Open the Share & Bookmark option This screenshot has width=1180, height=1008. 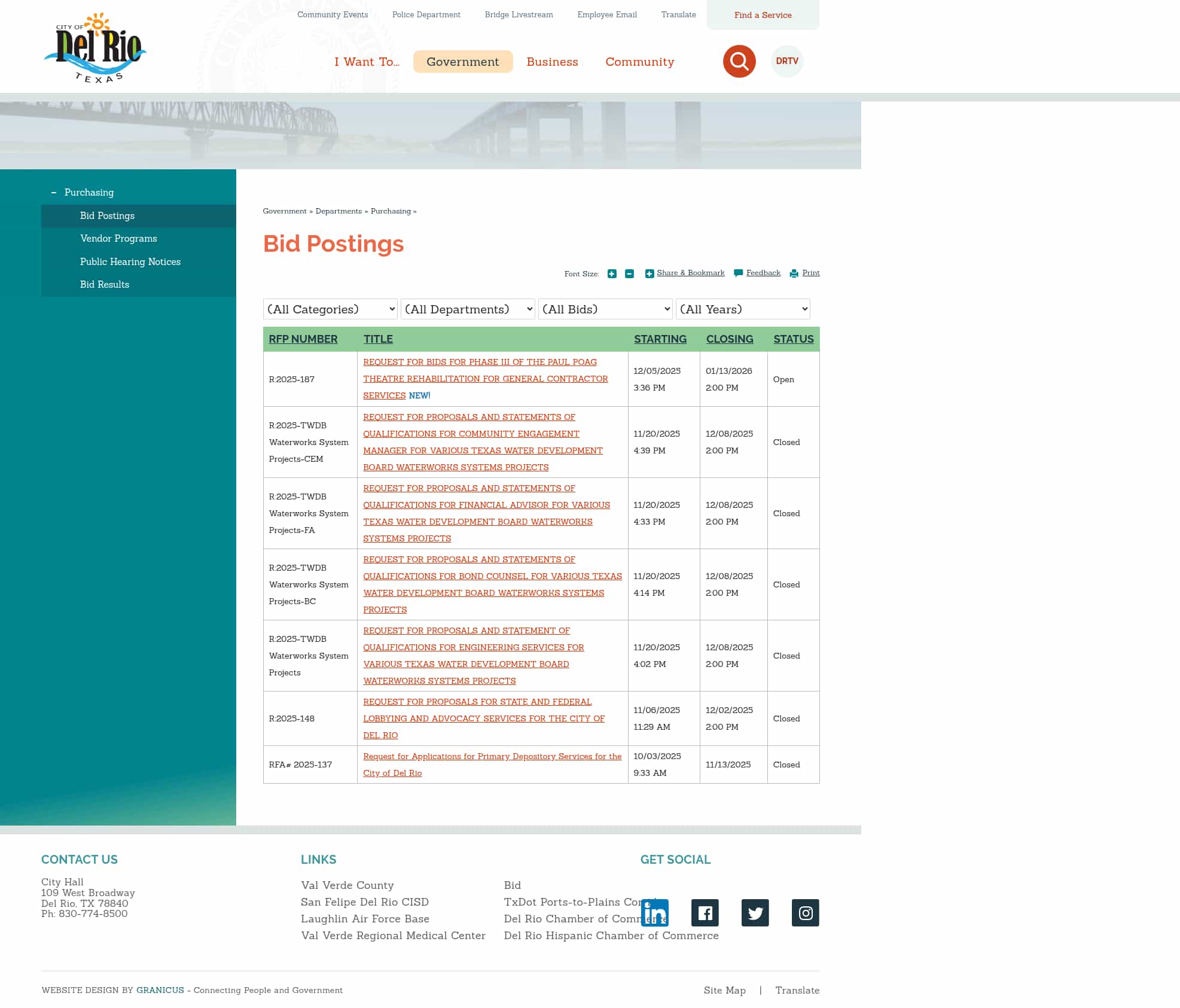coord(691,273)
